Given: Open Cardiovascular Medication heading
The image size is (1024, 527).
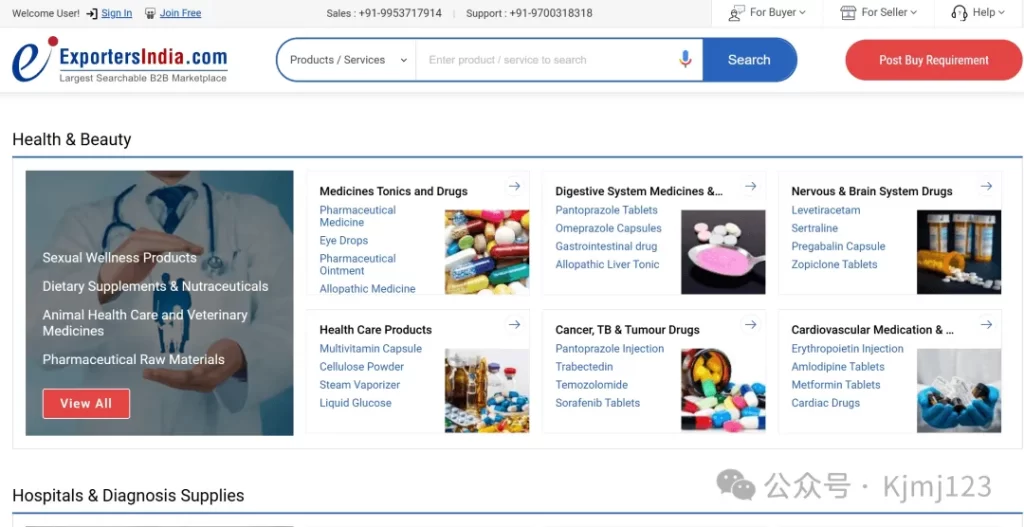Looking at the screenshot, I should click(872, 330).
